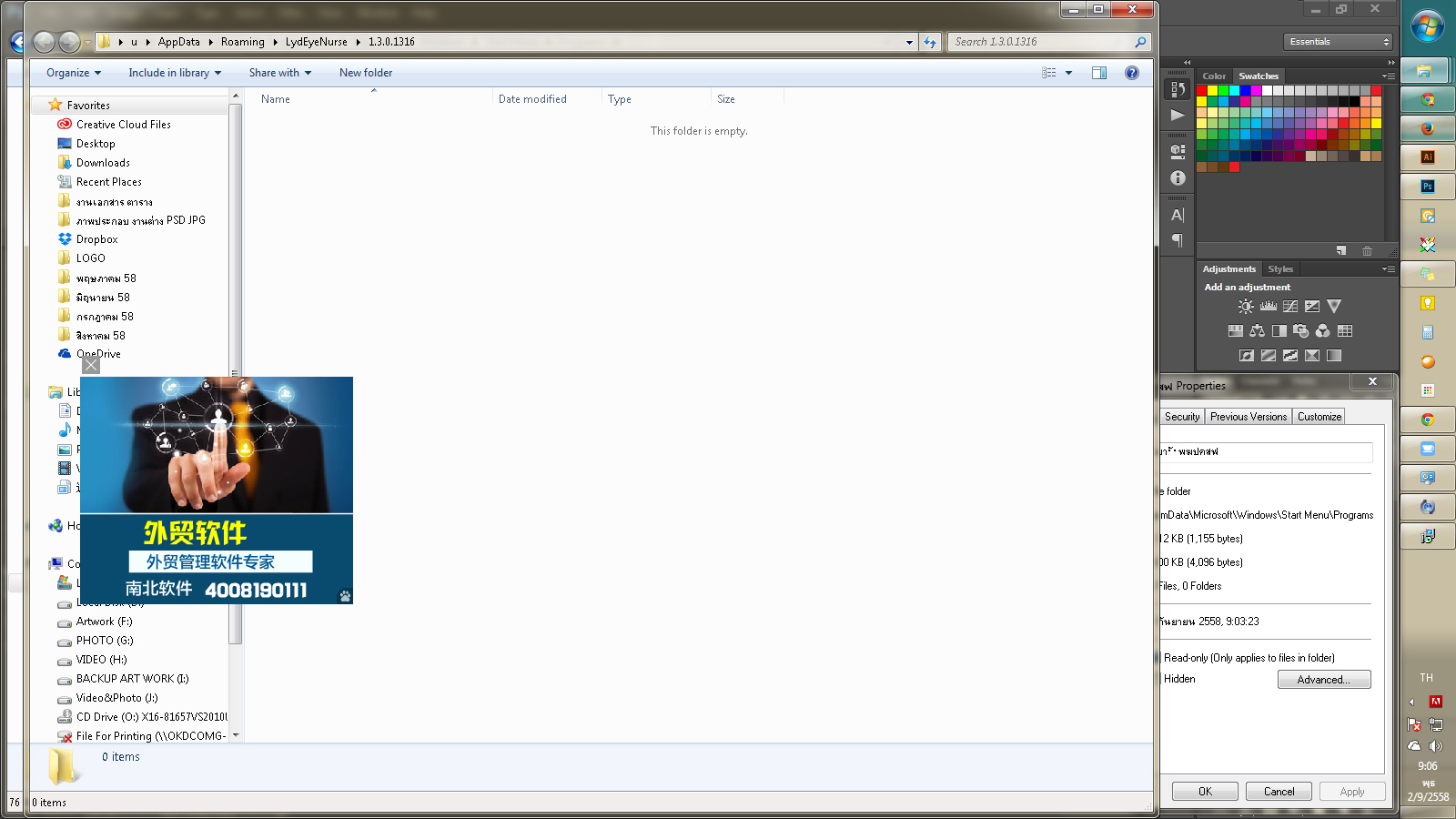Pick the pure blue swatch
1456x819 pixels.
[1245, 91]
